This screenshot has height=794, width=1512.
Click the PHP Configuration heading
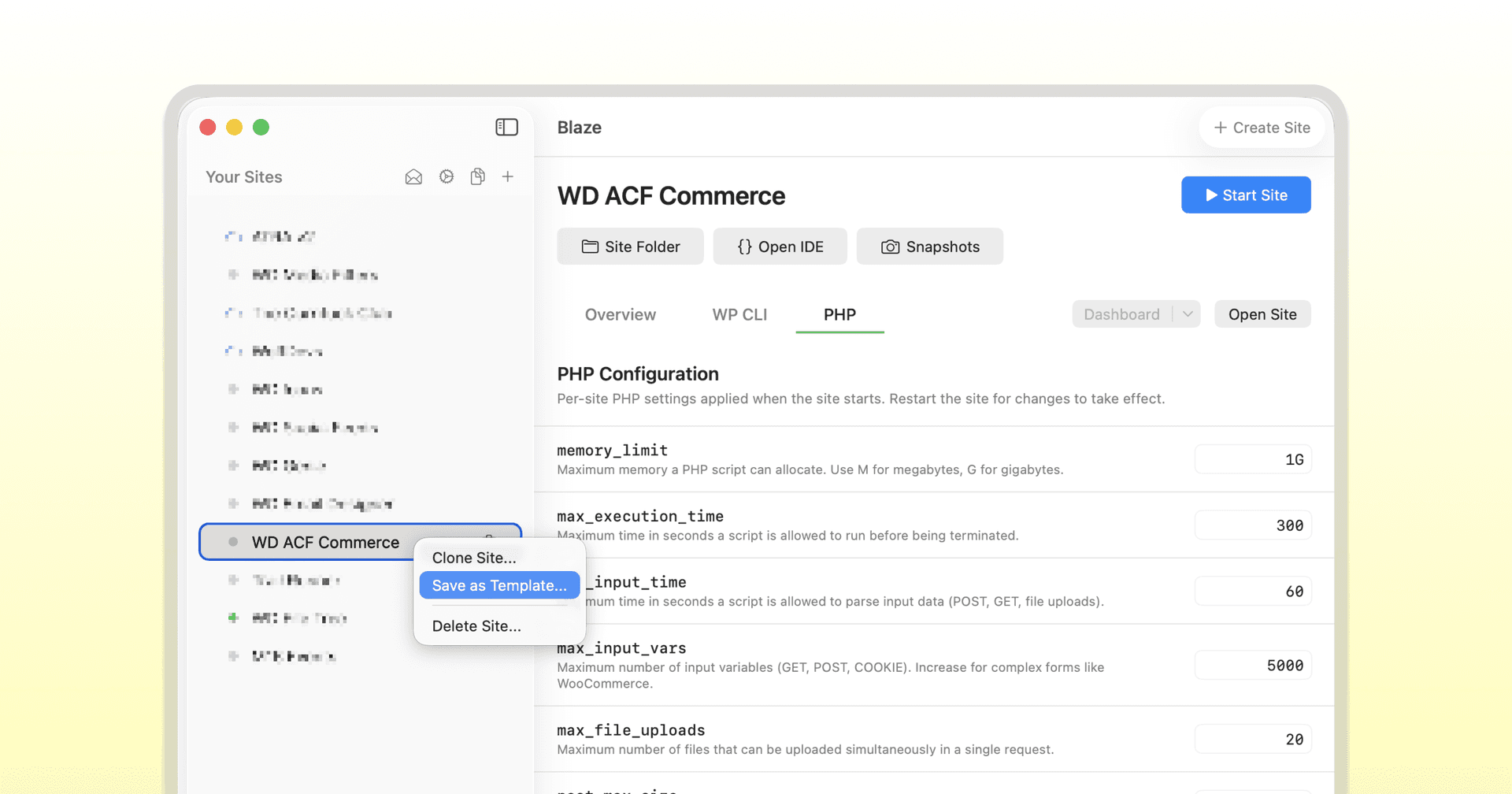pyautogui.click(x=638, y=374)
